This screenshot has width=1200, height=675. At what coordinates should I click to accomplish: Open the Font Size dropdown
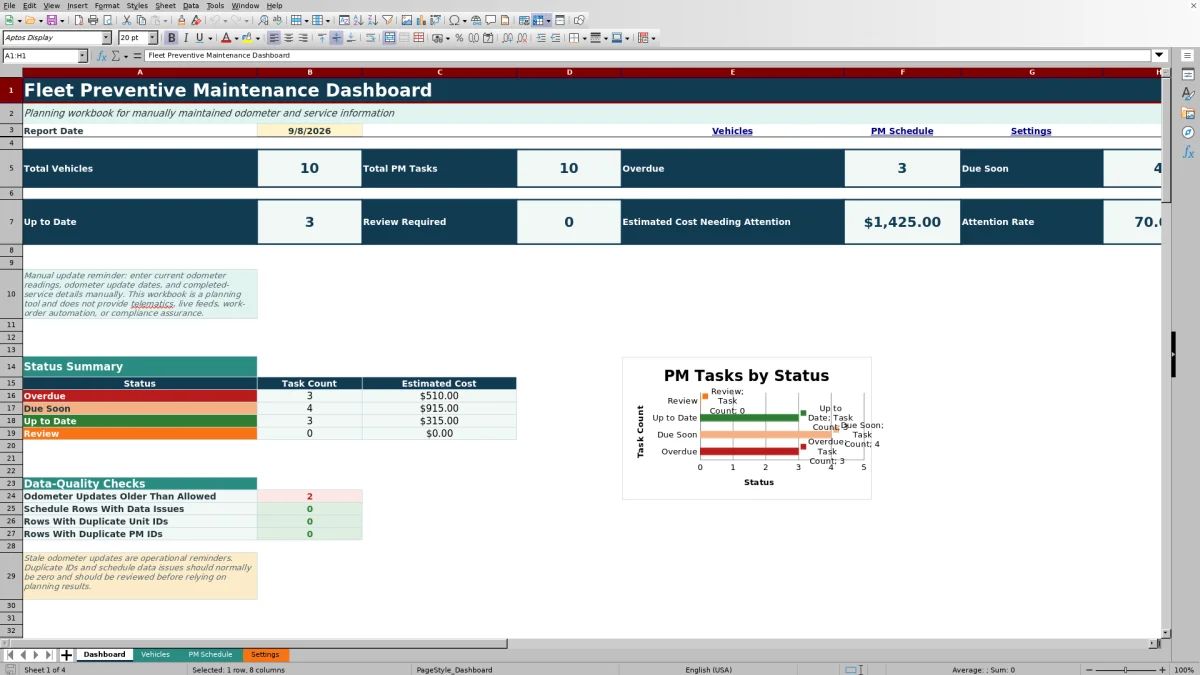pyautogui.click(x=152, y=38)
